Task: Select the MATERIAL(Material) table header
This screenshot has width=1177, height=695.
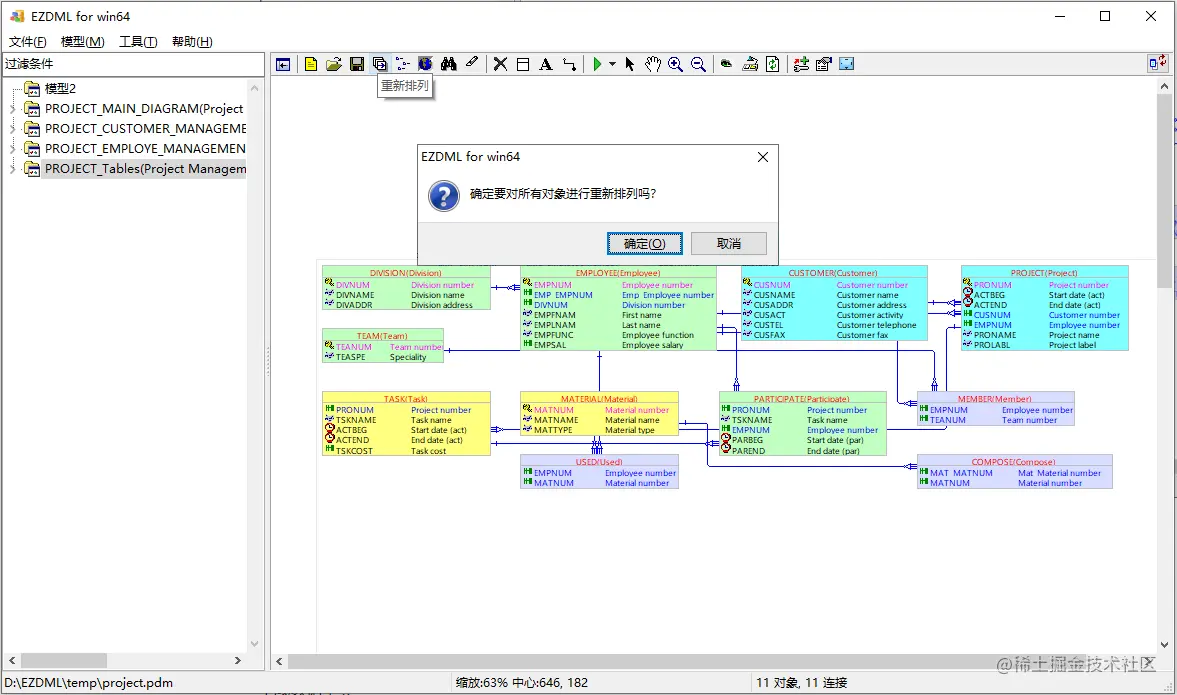Action: tap(599, 399)
